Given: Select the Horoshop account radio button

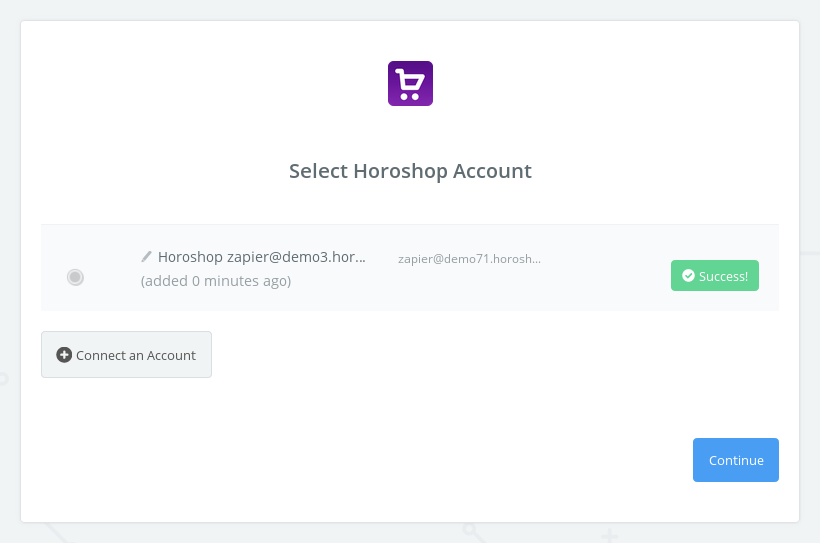Looking at the screenshot, I should click(75, 277).
